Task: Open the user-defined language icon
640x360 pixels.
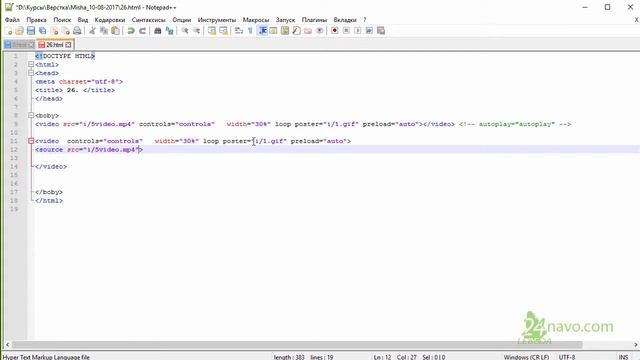Action: 273,31
